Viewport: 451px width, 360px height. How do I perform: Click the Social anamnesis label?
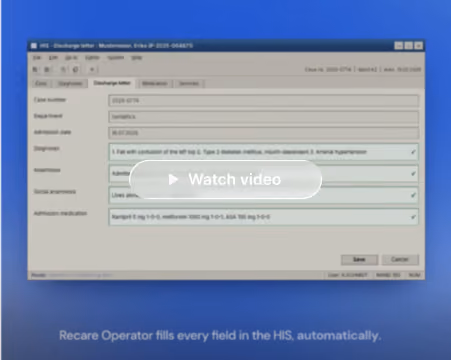point(55,192)
